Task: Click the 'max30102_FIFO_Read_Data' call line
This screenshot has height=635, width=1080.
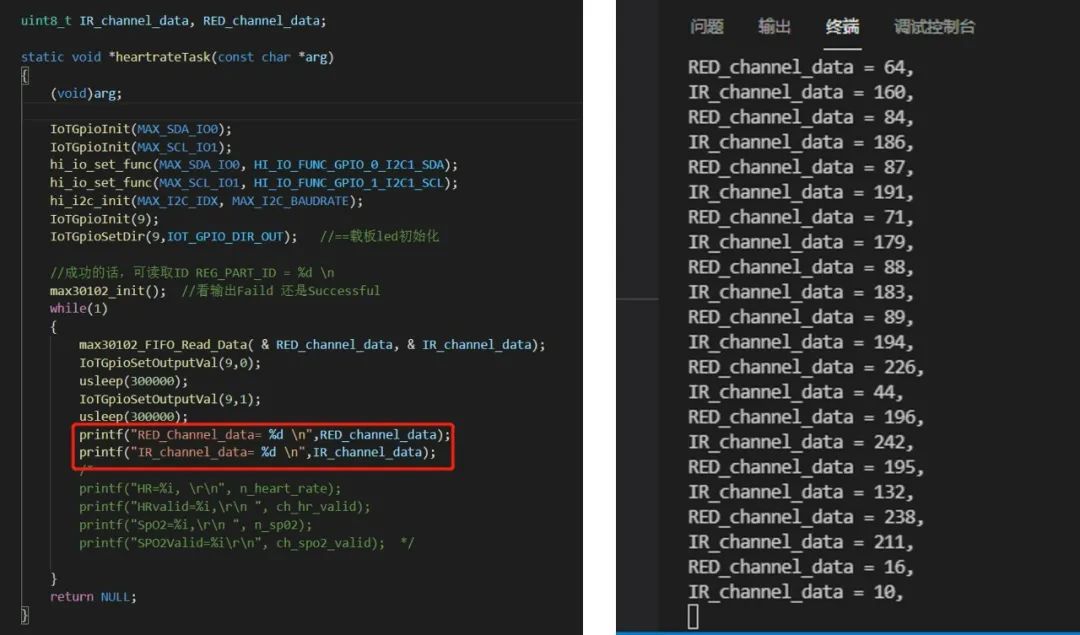Action: [312, 344]
